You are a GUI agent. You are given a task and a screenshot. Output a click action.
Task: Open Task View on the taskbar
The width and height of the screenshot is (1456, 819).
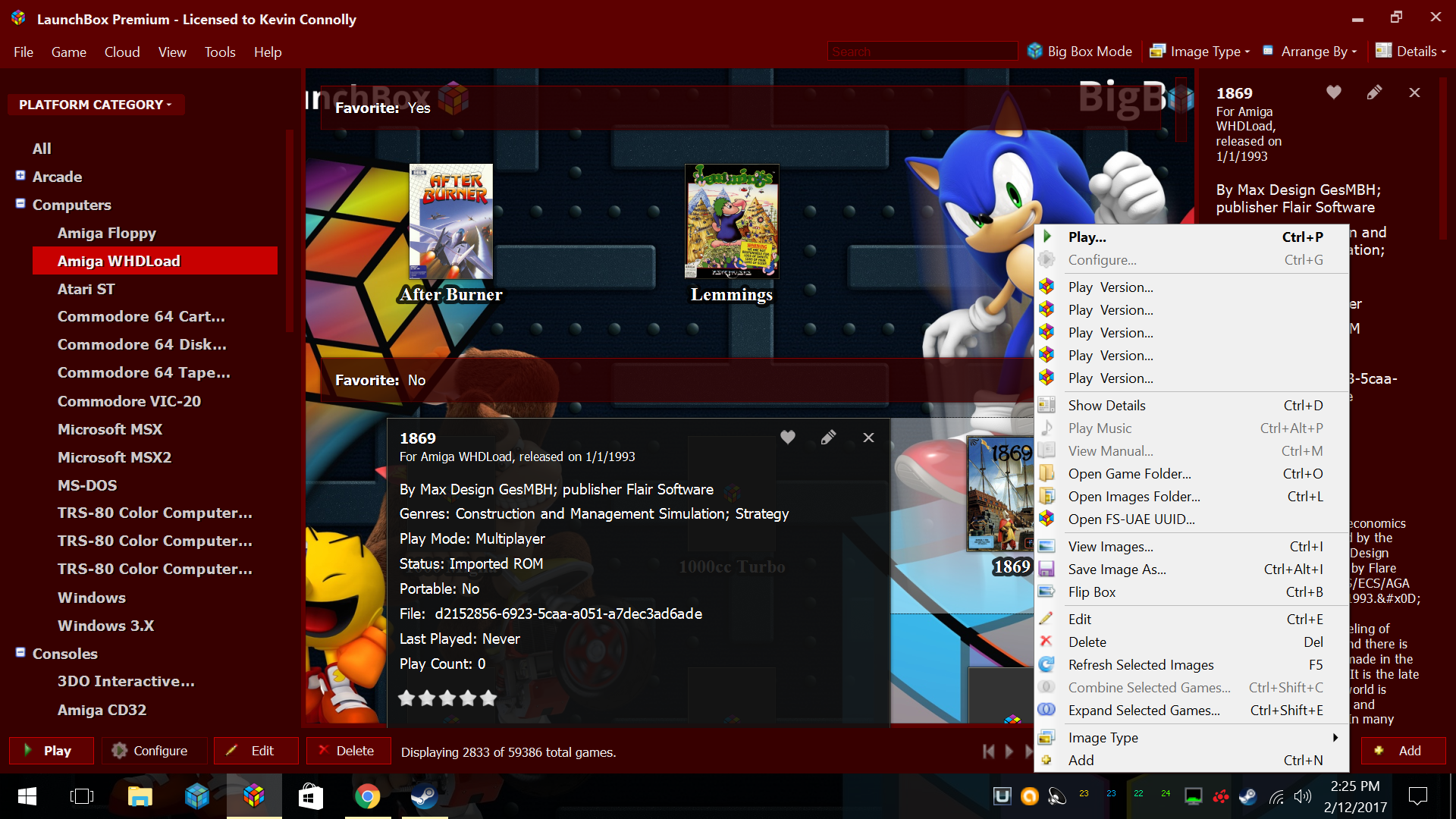(82, 796)
